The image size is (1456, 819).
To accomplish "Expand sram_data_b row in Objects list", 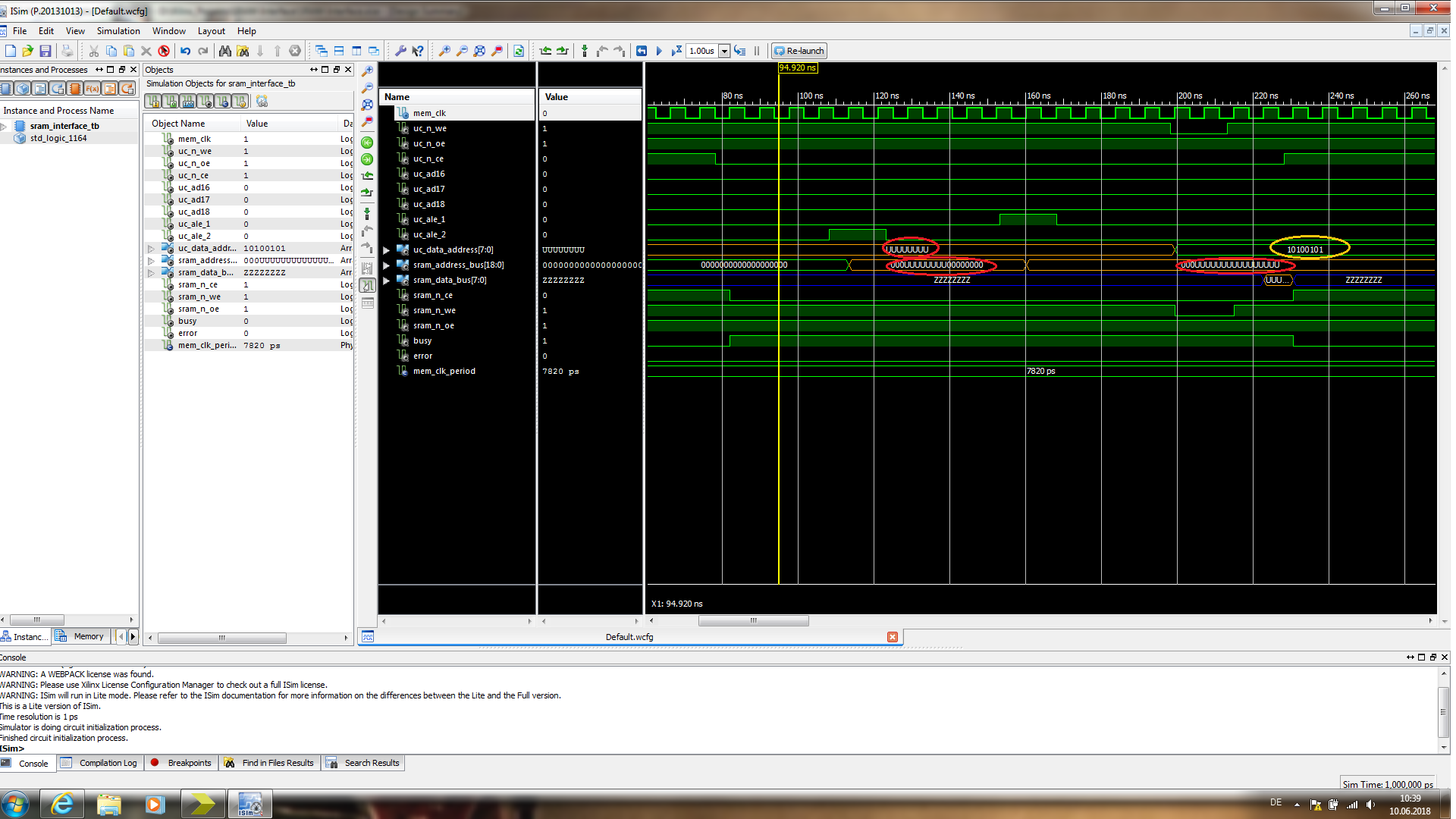I will coord(151,272).
